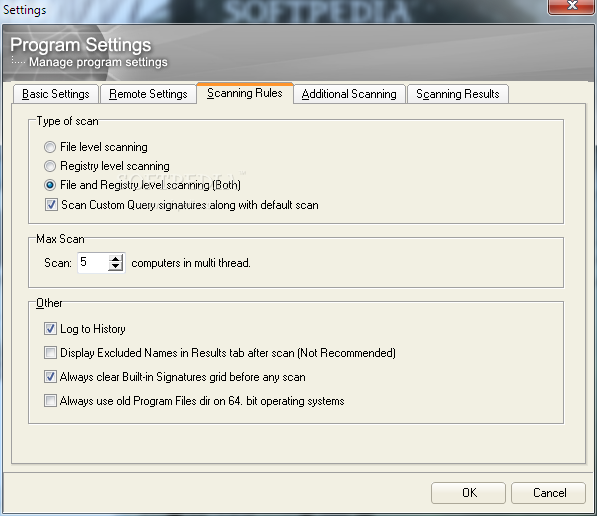Click the Scan computers number field

[93, 262]
